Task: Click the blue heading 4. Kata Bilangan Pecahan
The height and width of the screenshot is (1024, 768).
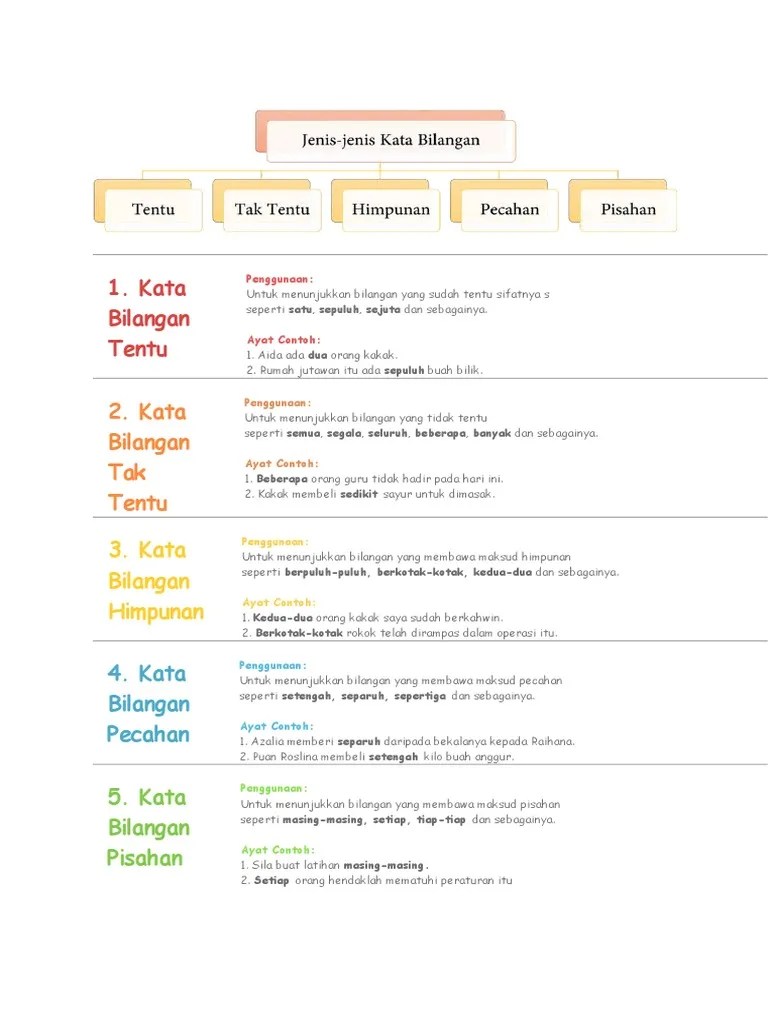Action: coord(148,704)
